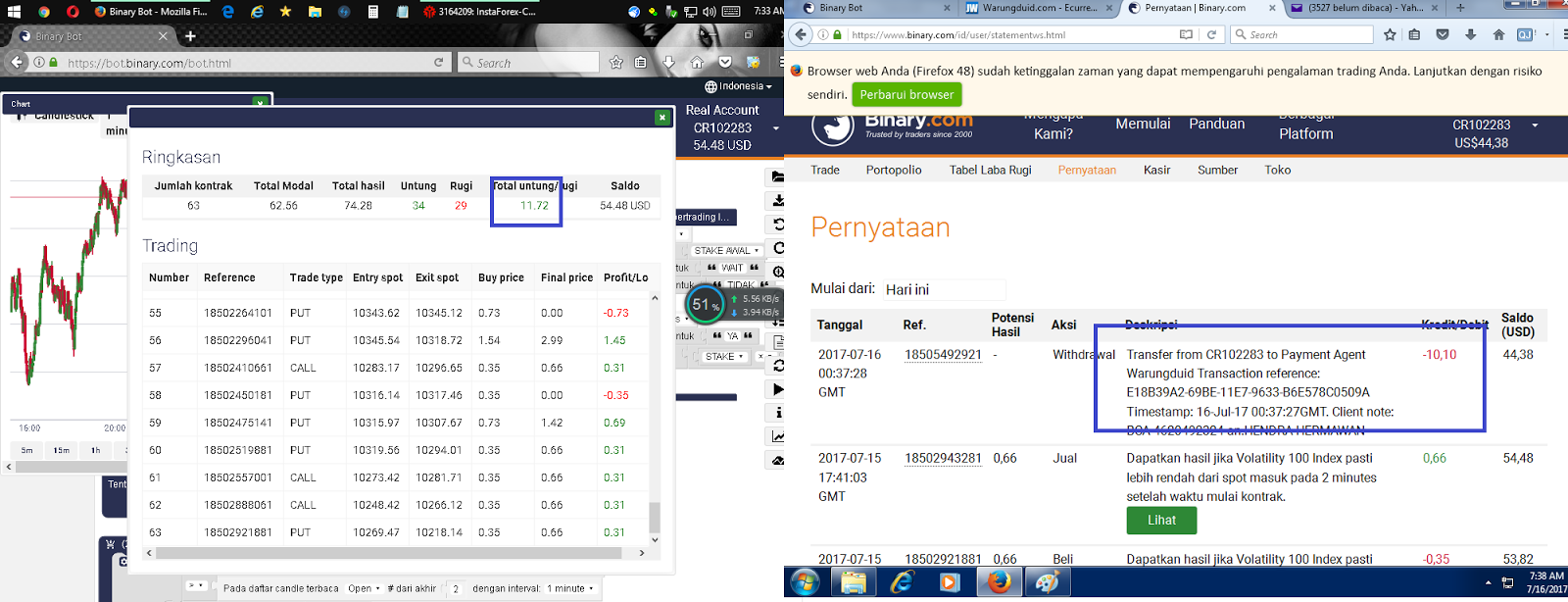Reload the bot.binary.com page
This screenshot has height=602, width=1568.
point(439,62)
